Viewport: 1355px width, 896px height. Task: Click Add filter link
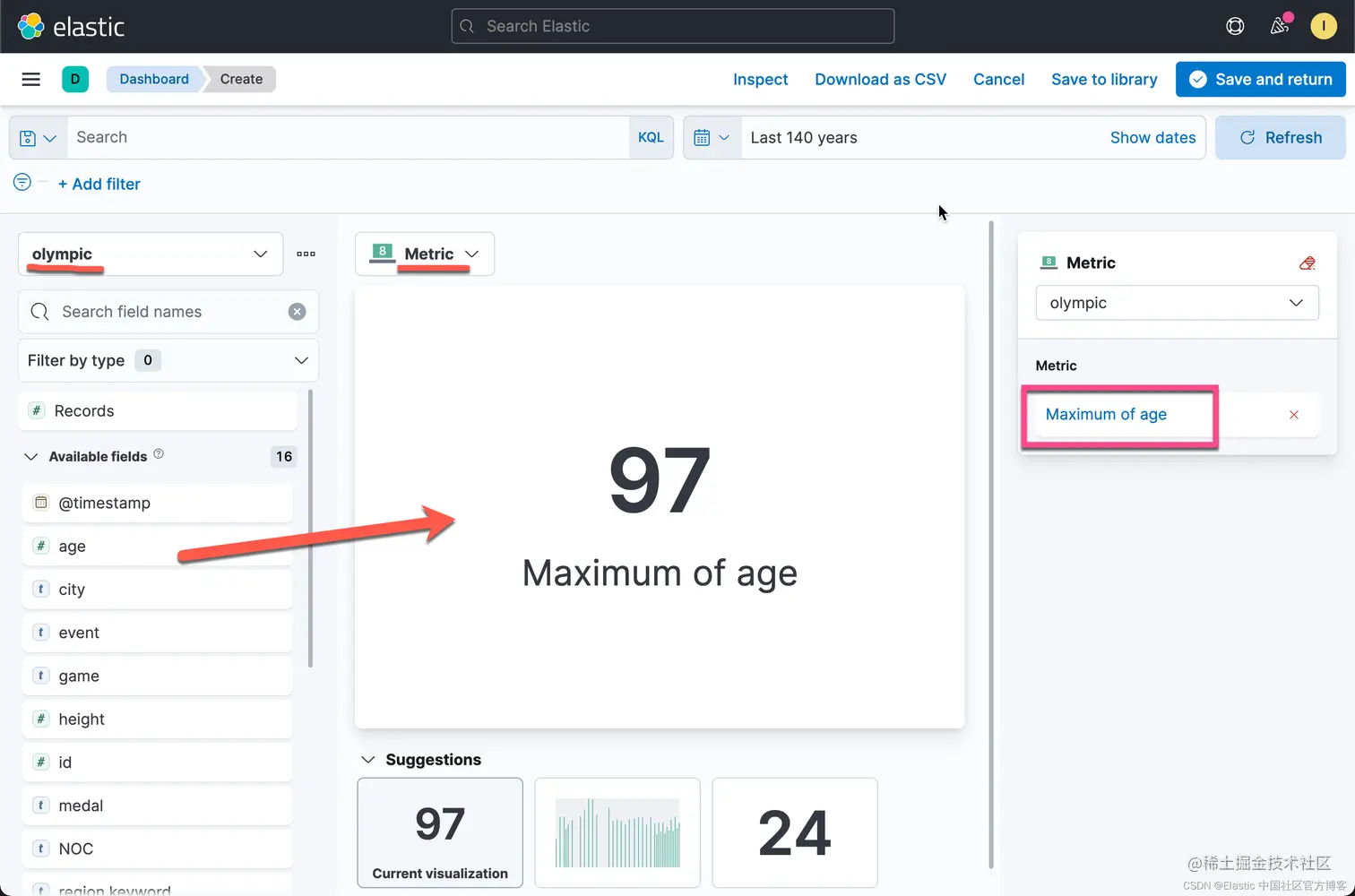(x=99, y=184)
